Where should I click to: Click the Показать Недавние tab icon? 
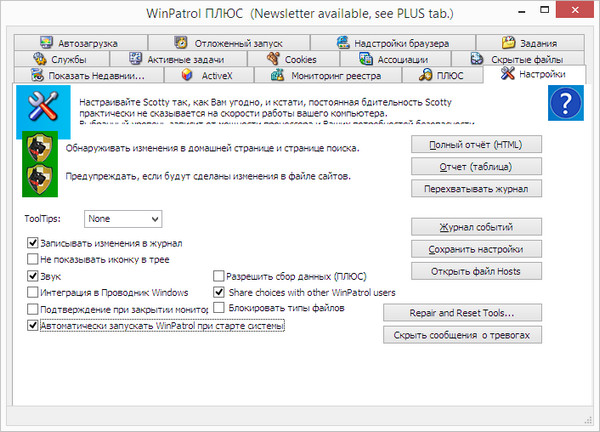38,75
